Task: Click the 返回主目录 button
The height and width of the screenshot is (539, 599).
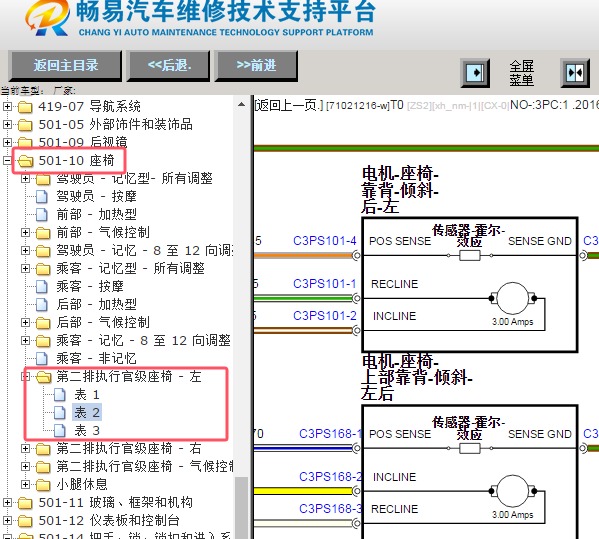Action: [65, 66]
